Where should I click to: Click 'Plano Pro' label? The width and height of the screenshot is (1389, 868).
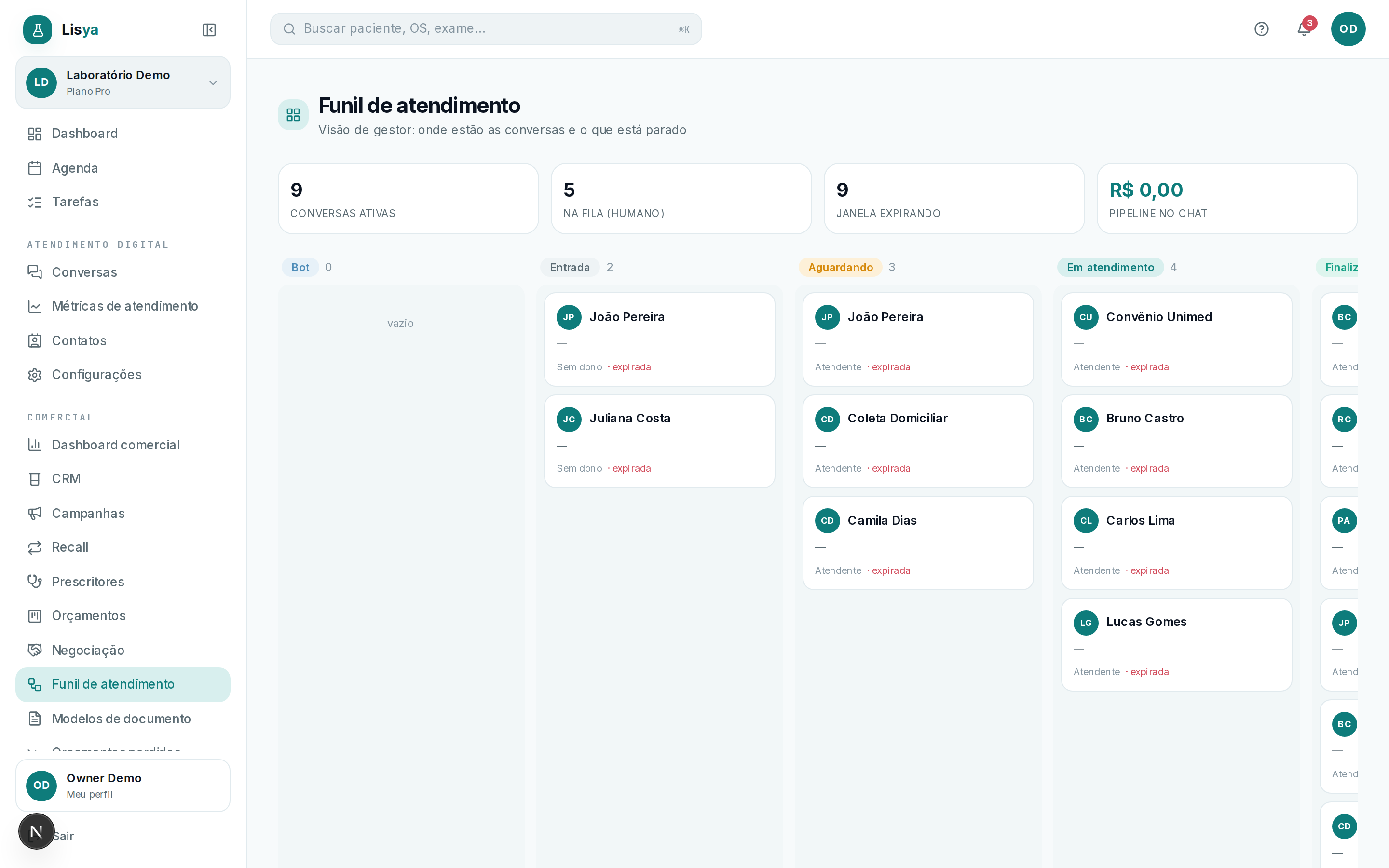pos(88,91)
